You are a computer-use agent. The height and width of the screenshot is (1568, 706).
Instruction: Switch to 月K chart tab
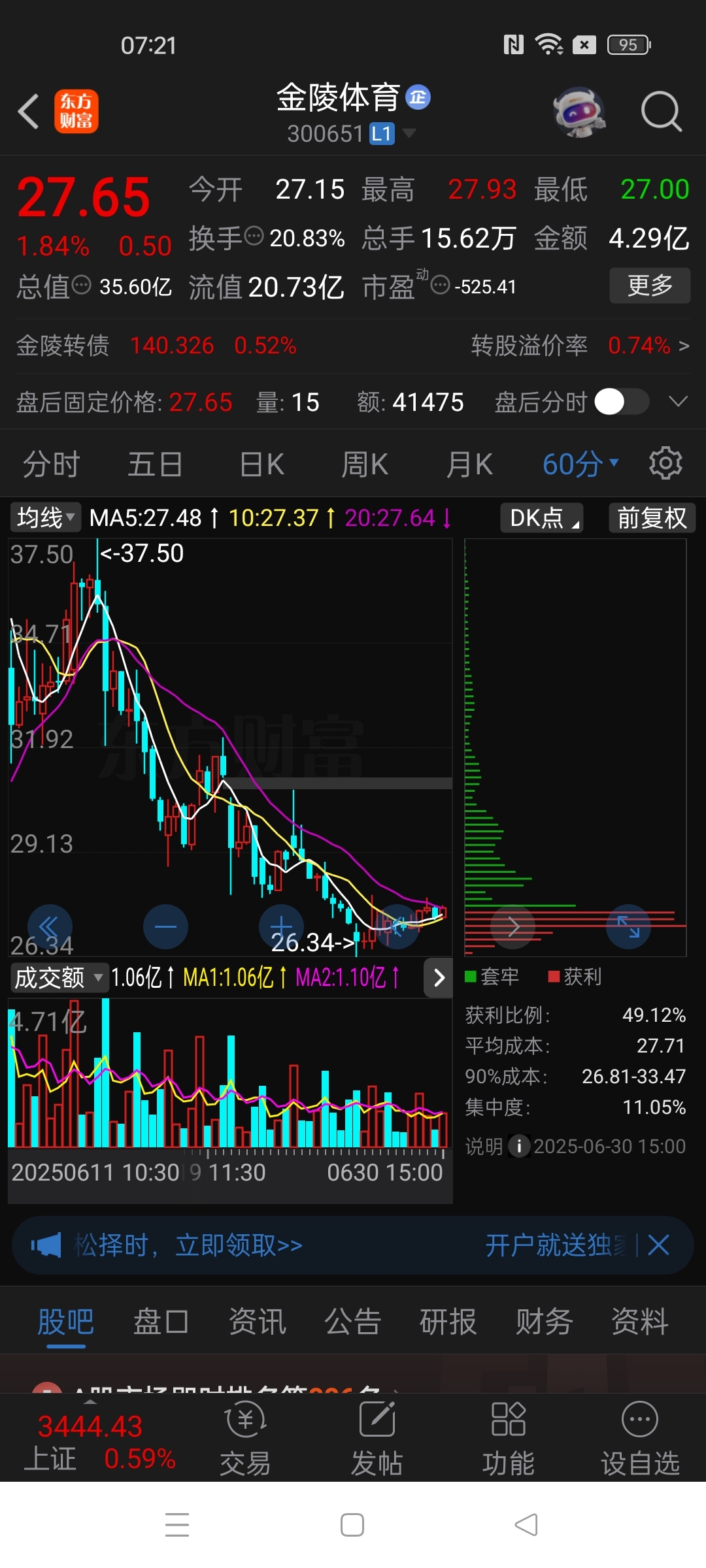(x=469, y=465)
